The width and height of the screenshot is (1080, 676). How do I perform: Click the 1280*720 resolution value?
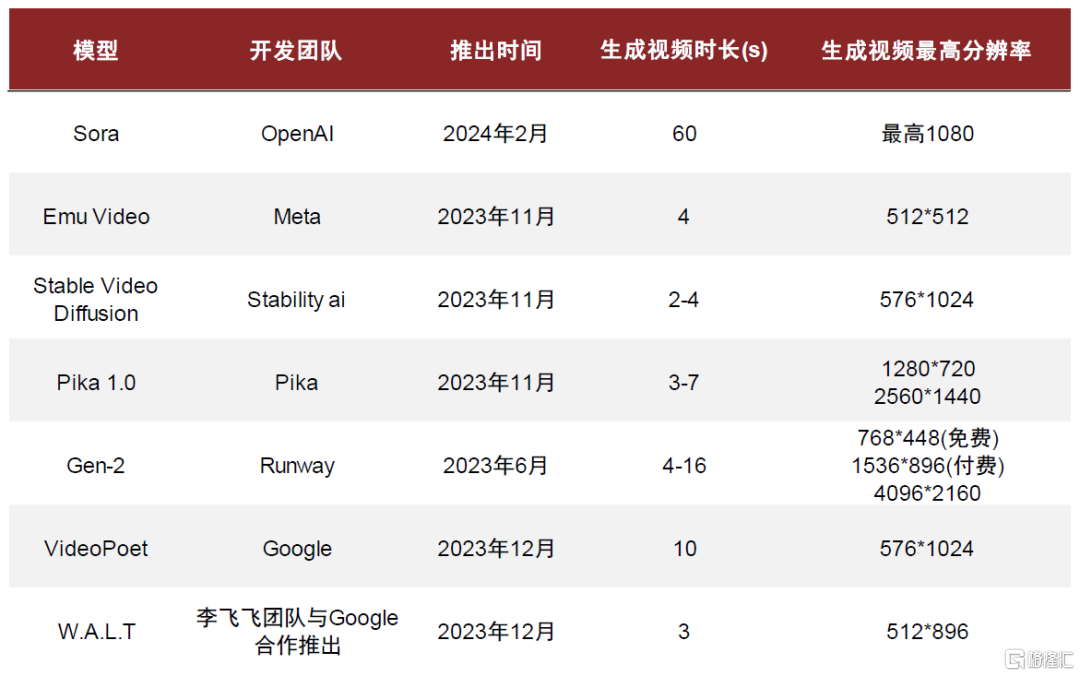[928, 369]
